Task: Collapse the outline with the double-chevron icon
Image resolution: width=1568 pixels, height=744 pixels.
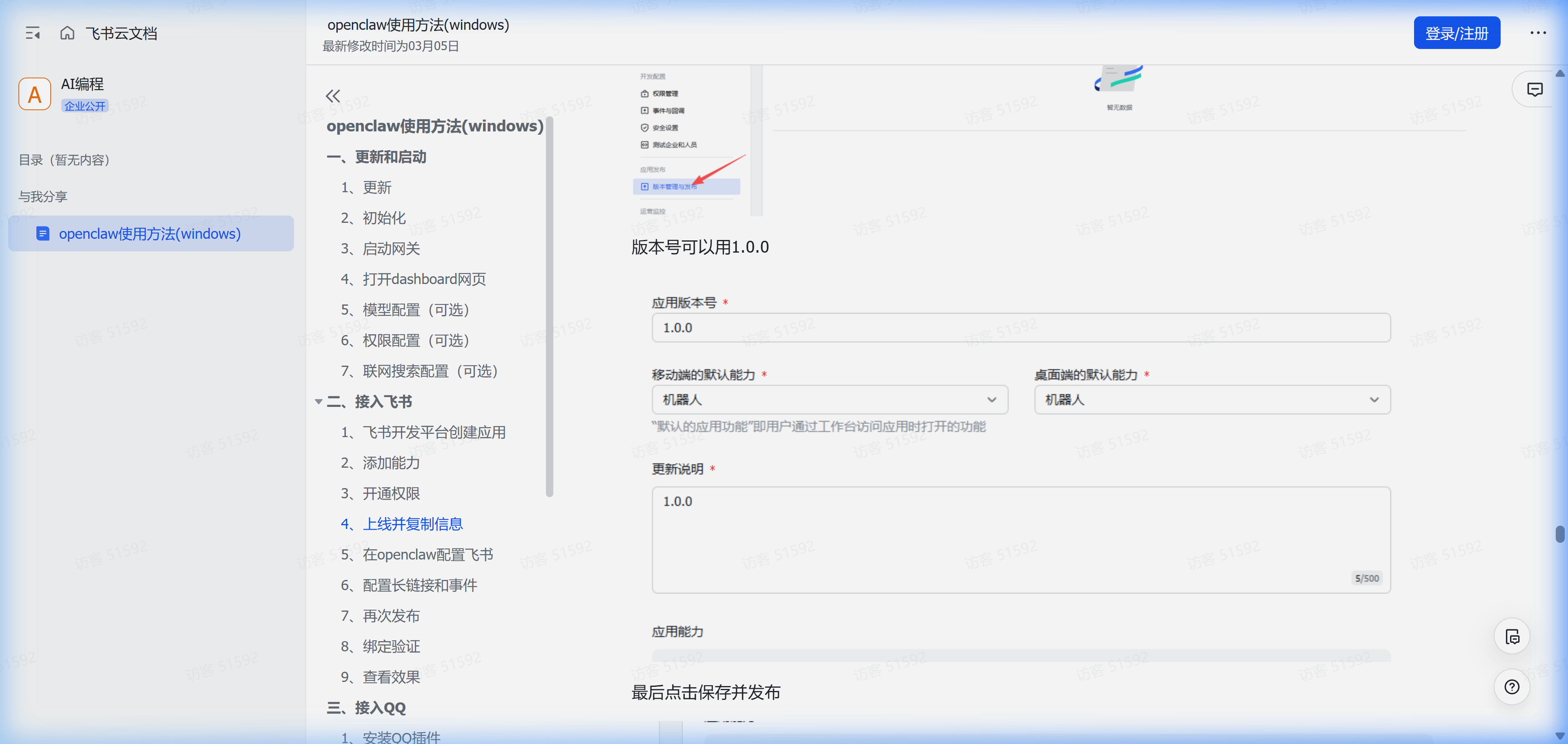Action: click(333, 95)
